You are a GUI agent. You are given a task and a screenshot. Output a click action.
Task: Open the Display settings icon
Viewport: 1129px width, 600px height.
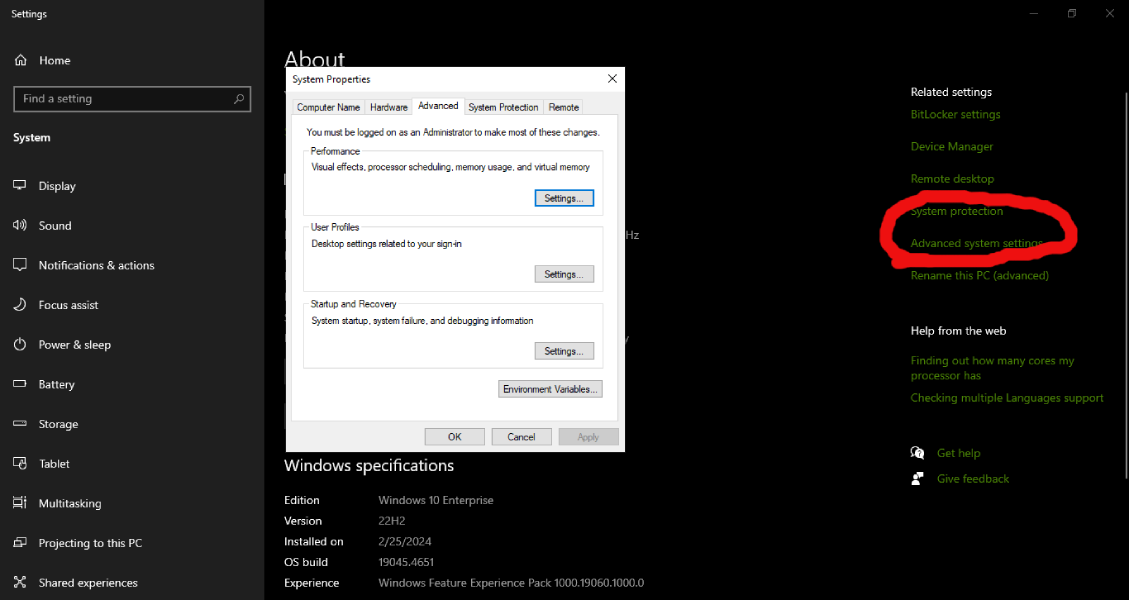pos(19,186)
